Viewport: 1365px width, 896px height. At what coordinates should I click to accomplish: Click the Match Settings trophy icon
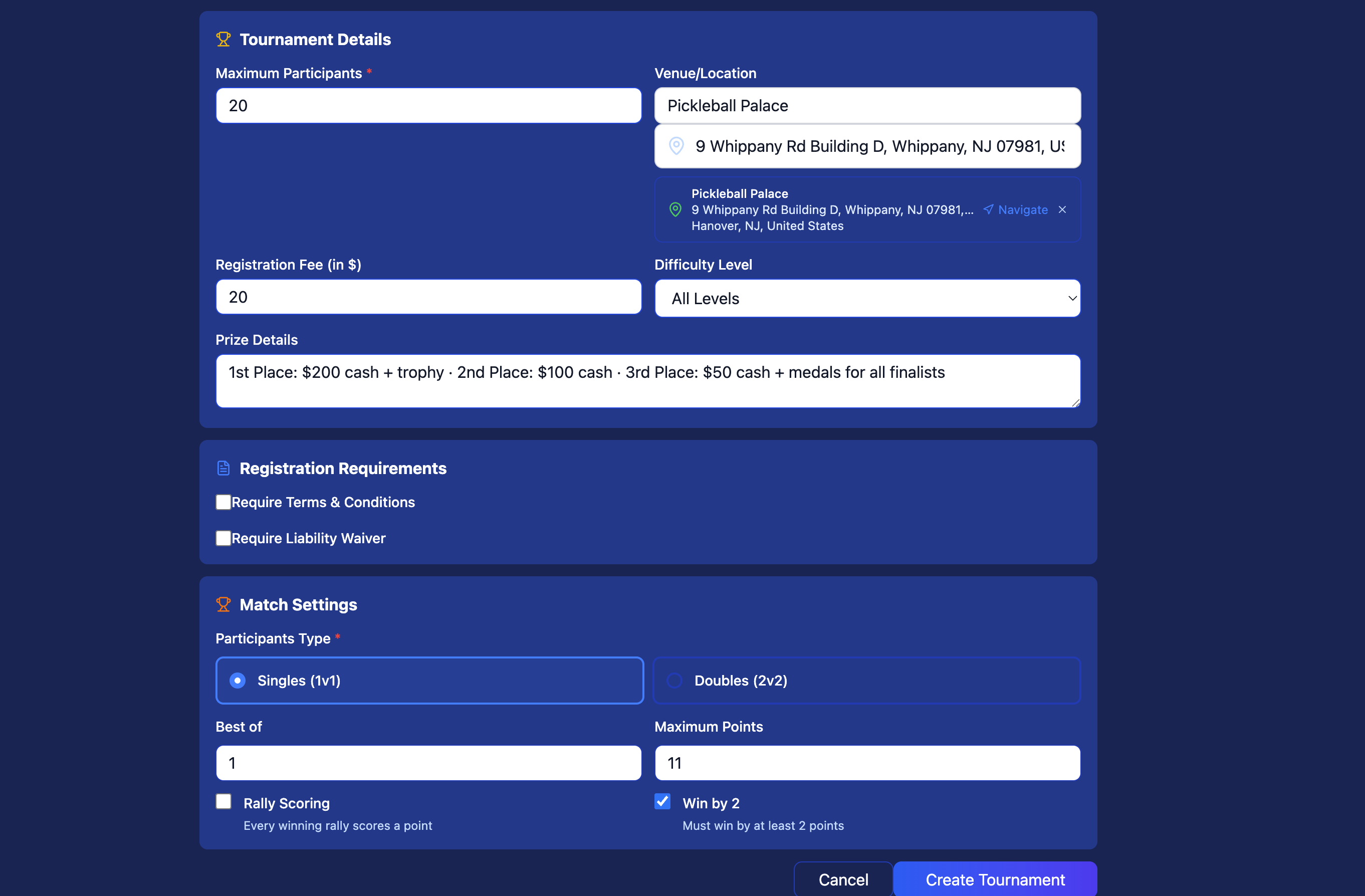click(223, 604)
